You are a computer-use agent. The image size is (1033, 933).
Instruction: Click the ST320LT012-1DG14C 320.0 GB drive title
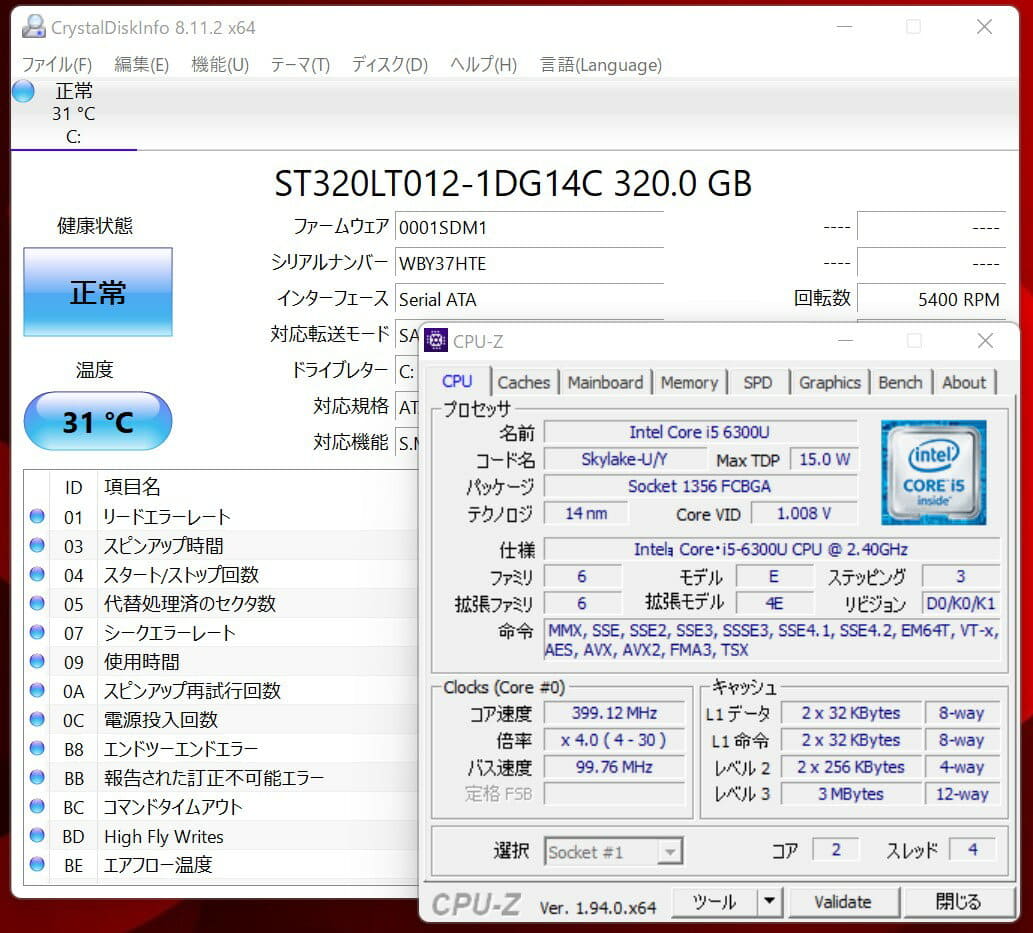513,183
